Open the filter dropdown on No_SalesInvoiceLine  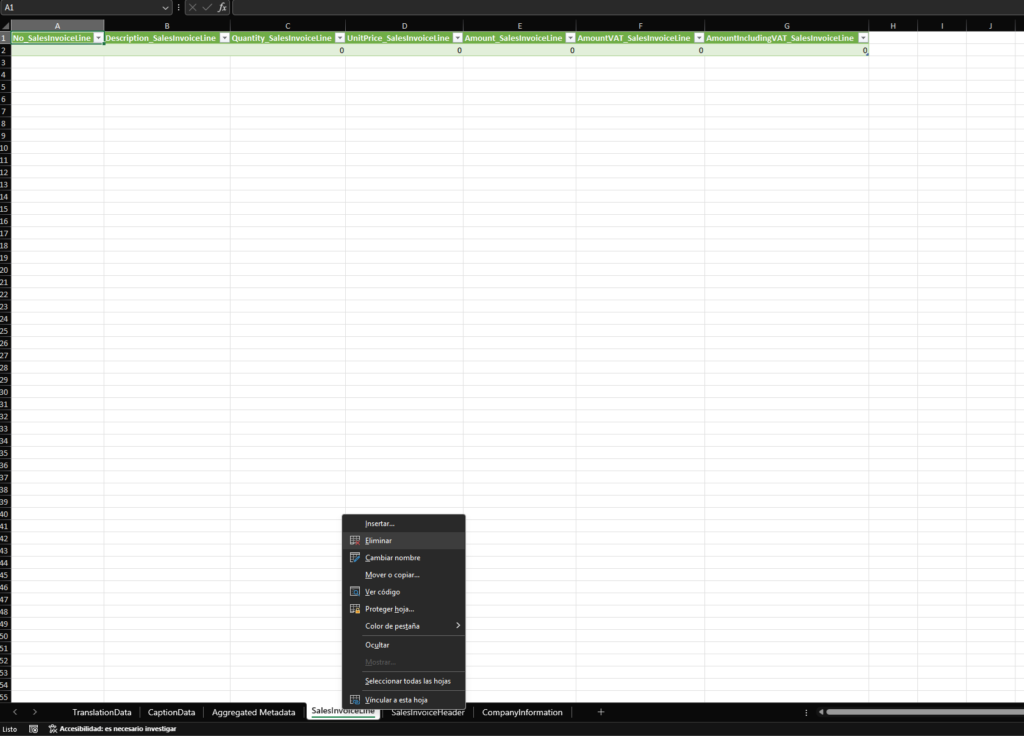coord(100,37)
